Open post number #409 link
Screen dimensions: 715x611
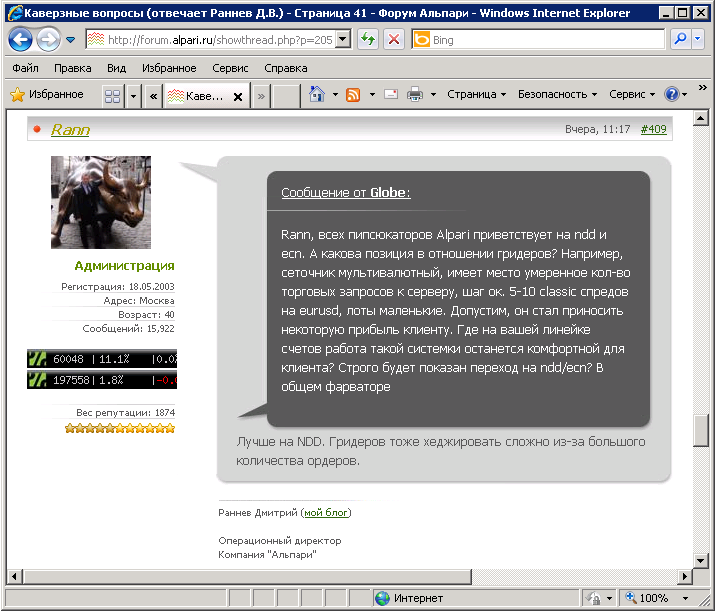pos(653,129)
